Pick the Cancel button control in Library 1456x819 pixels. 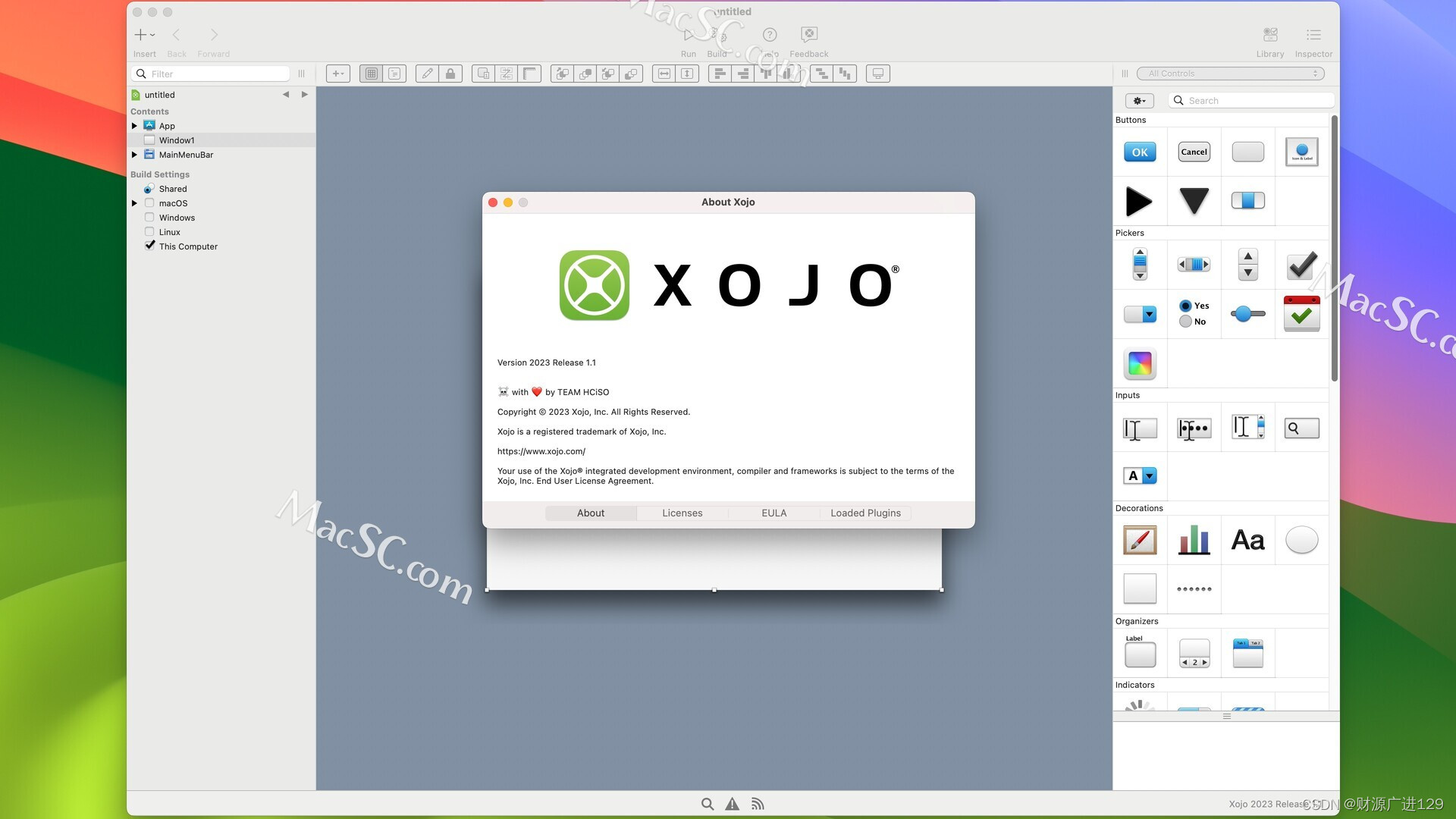(1194, 152)
